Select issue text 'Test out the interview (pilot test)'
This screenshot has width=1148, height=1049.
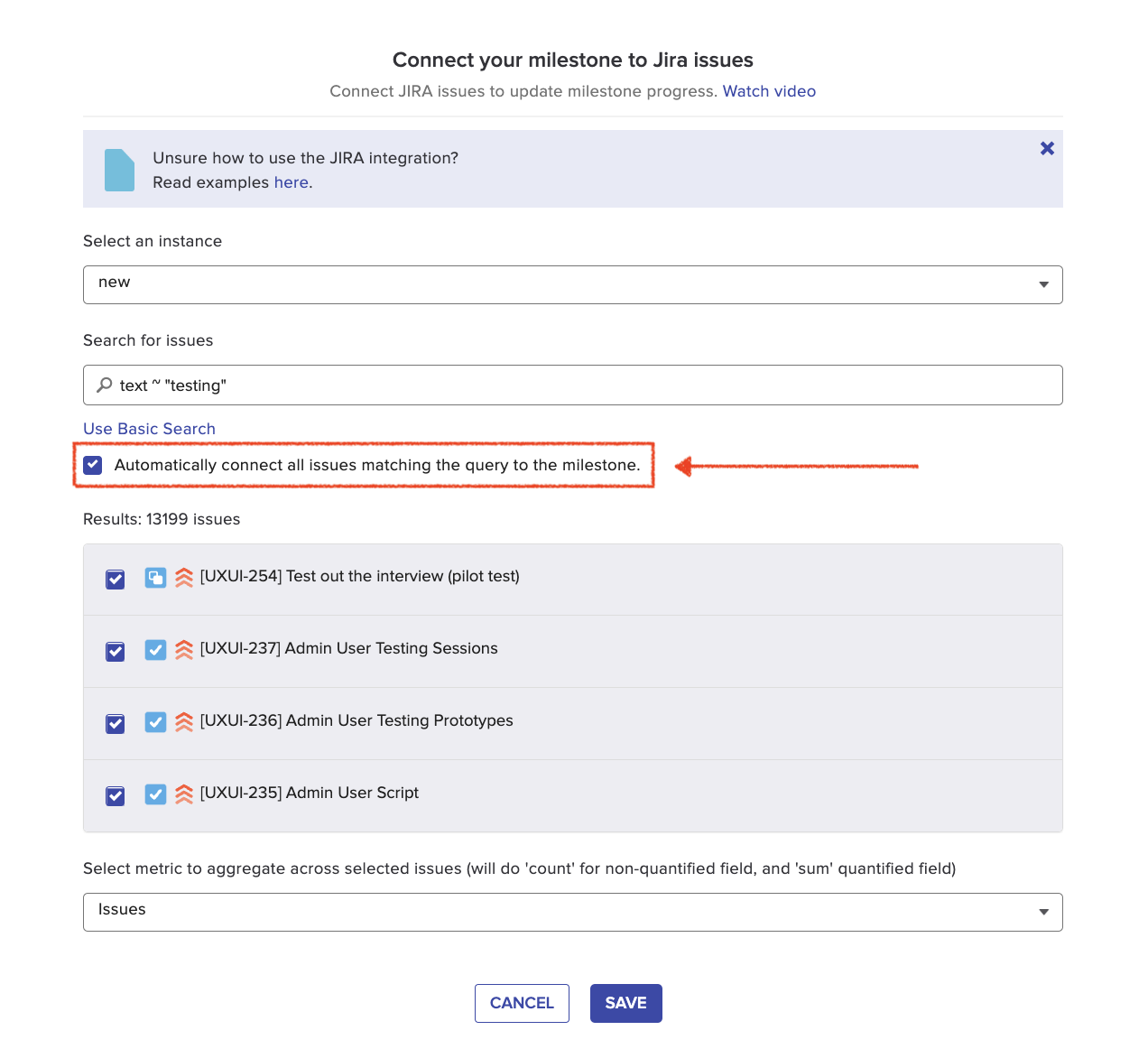[x=403, y=576]
